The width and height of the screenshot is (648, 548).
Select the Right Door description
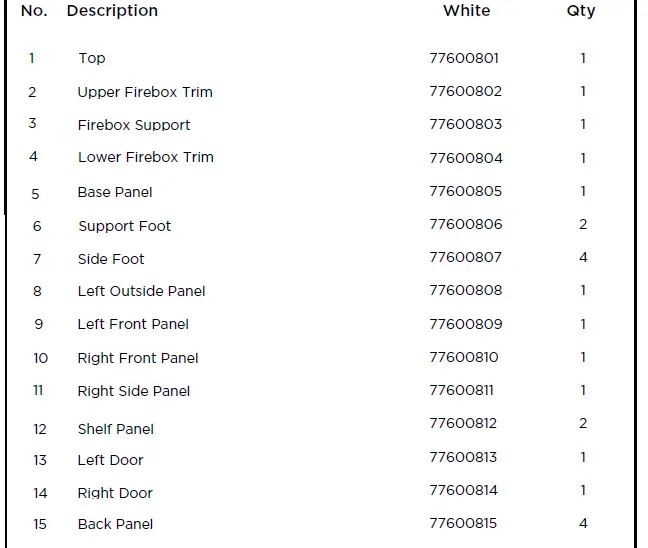[x=115, y=493]
